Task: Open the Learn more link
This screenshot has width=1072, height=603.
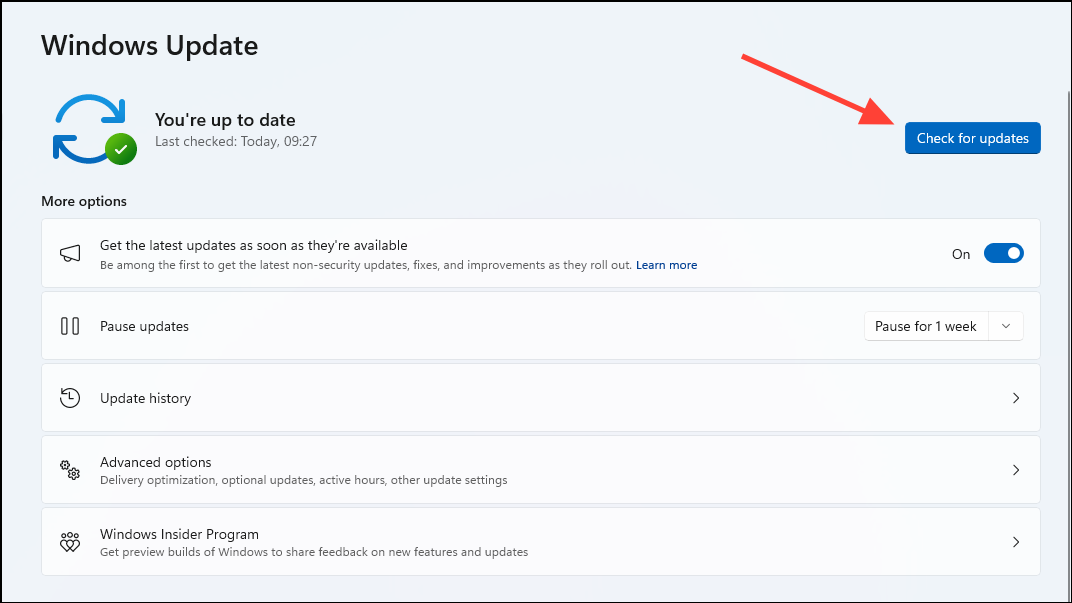Action: click(x=666, y=265)
